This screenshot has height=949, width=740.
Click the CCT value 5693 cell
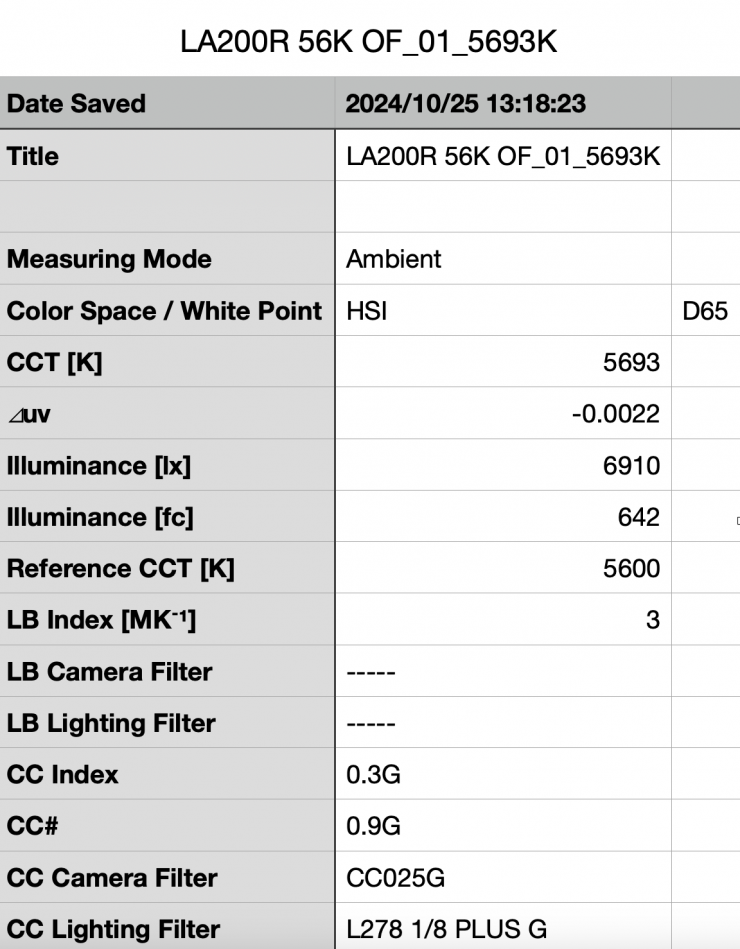click(x=503, y=362)
